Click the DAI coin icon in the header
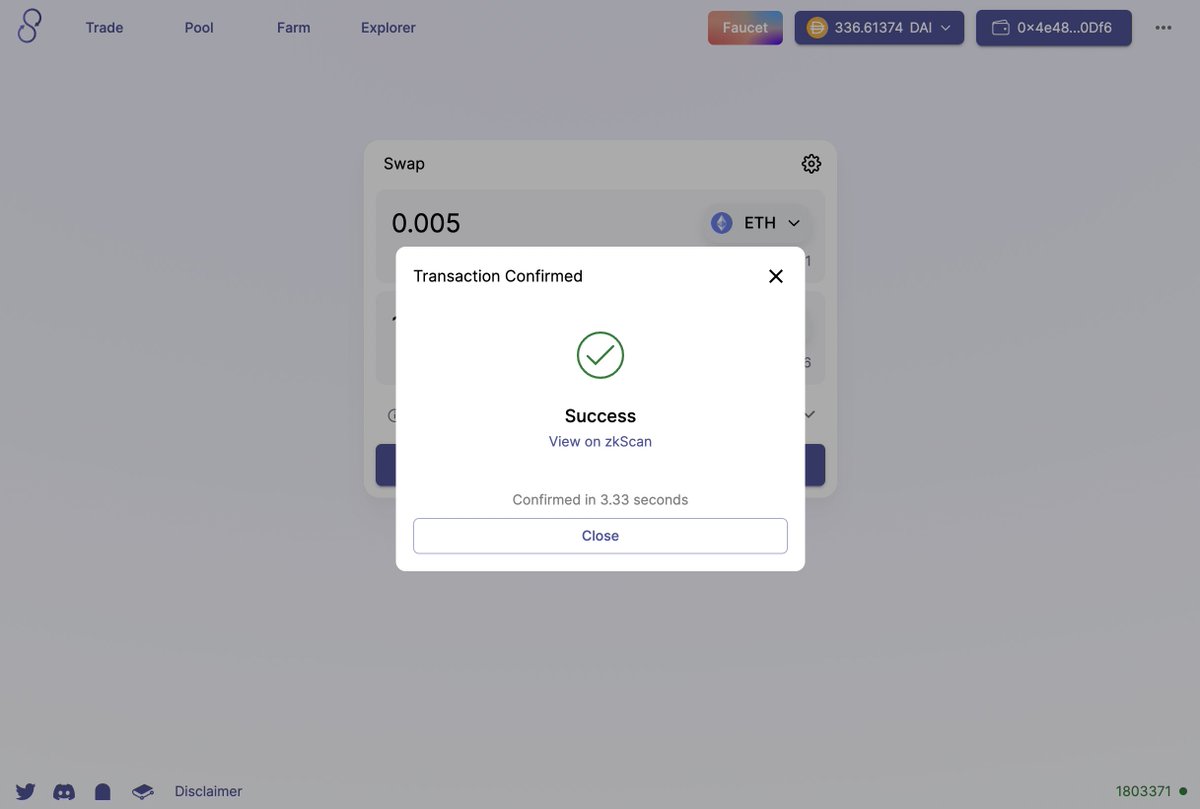 817,28
